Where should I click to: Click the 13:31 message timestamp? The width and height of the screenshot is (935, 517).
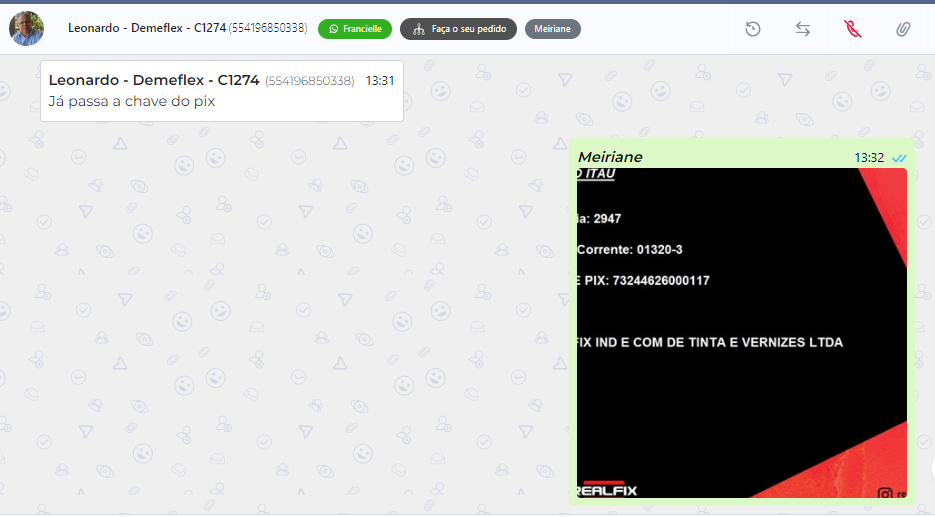pyautogui.click(x=380, y=80)
